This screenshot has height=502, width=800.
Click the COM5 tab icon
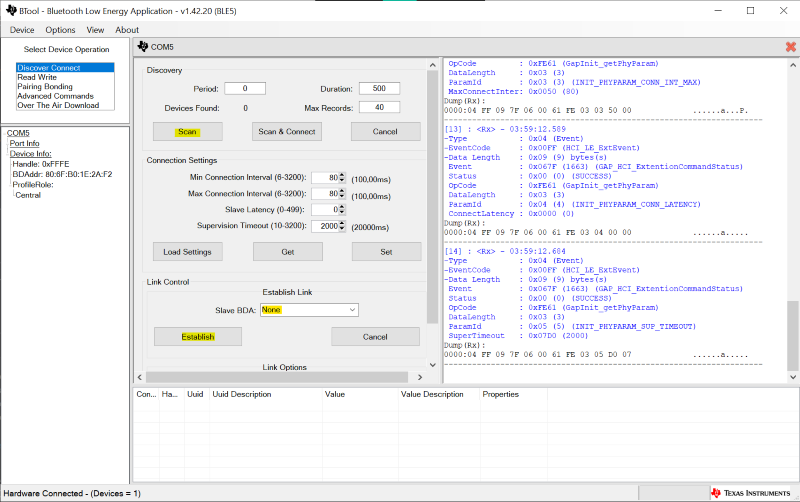(x=143, y=46)
